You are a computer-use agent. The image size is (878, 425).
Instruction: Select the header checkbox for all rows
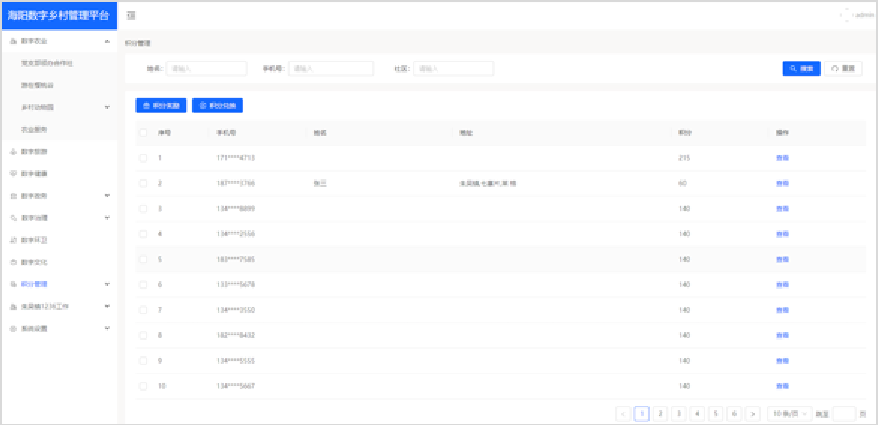tap(143, 133)
